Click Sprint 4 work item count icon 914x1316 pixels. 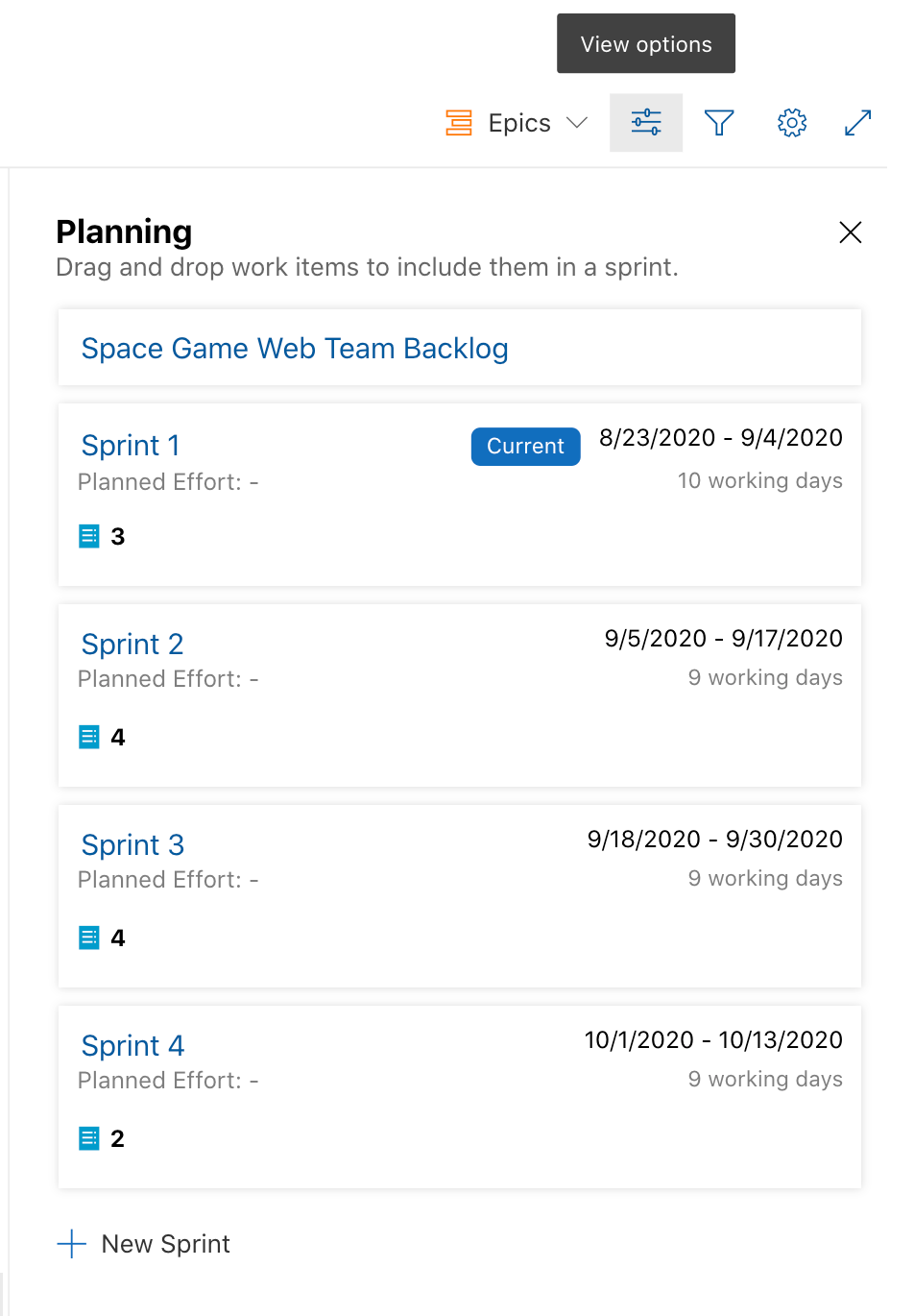tap(89, 1138)
